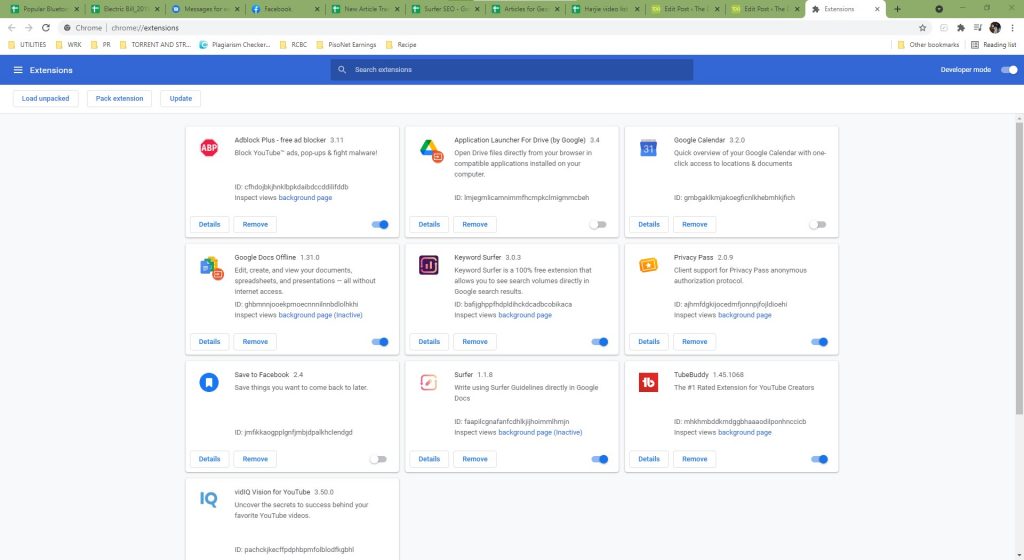Open Google Docs Offline background page link
This screenshot has height=560, width=1024.
click(x=320, y=315)
